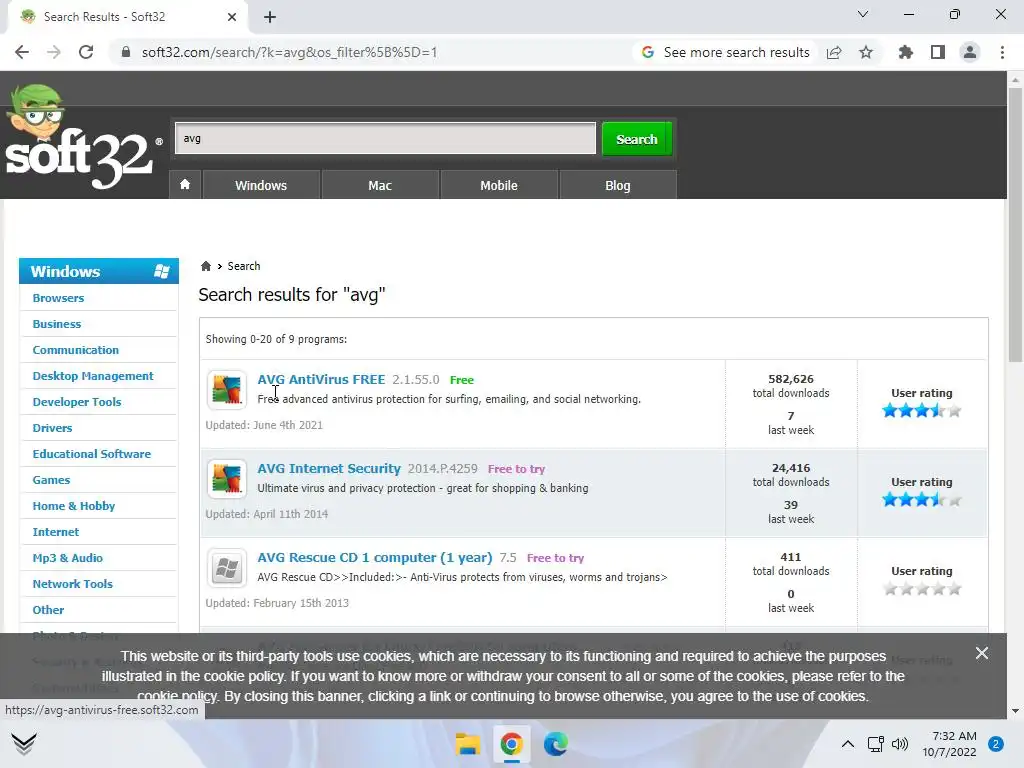Open Chrome three-dot menu

[x=1002, y=52]
